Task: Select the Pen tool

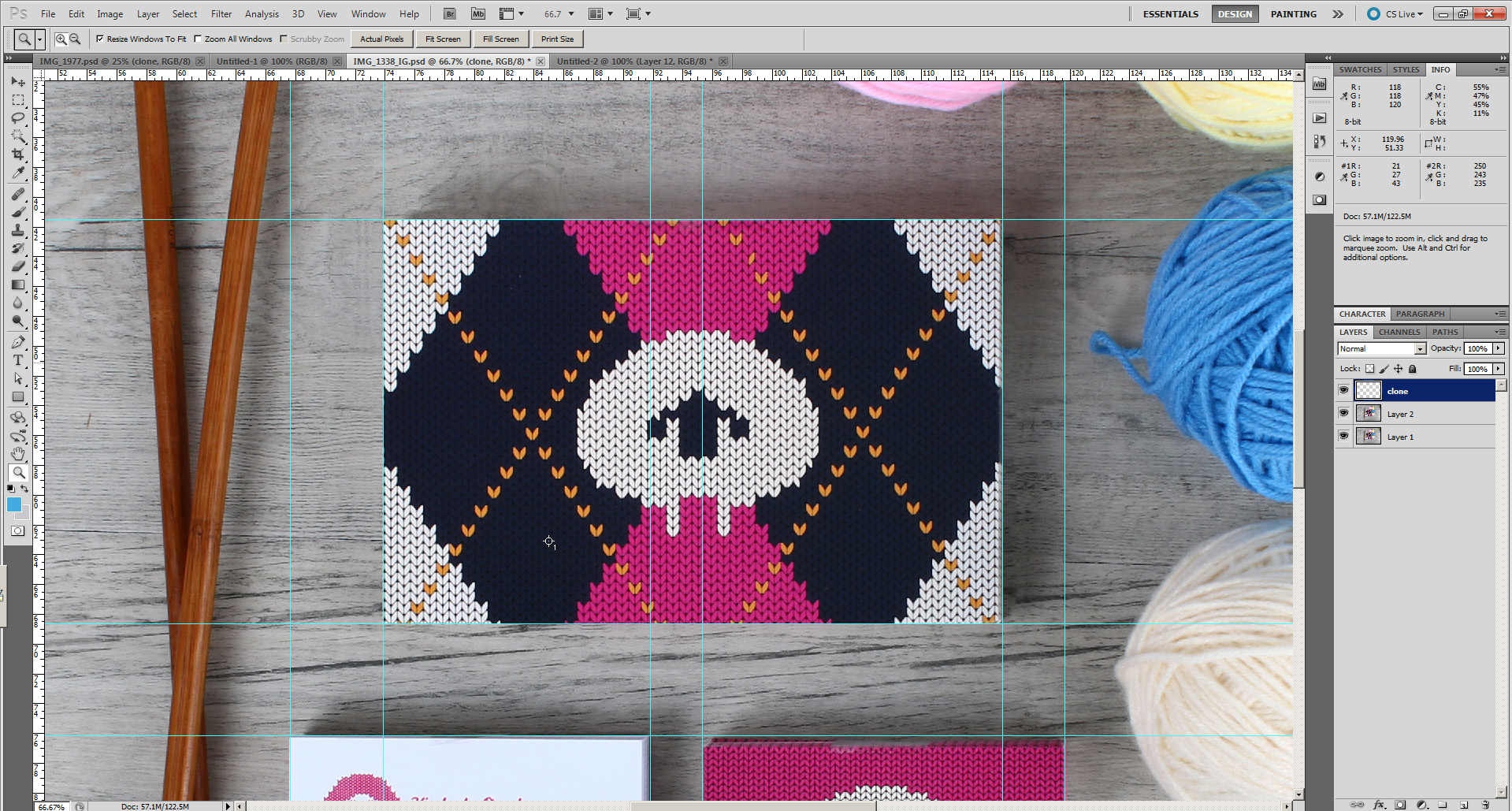Action: tap(18, 342)
